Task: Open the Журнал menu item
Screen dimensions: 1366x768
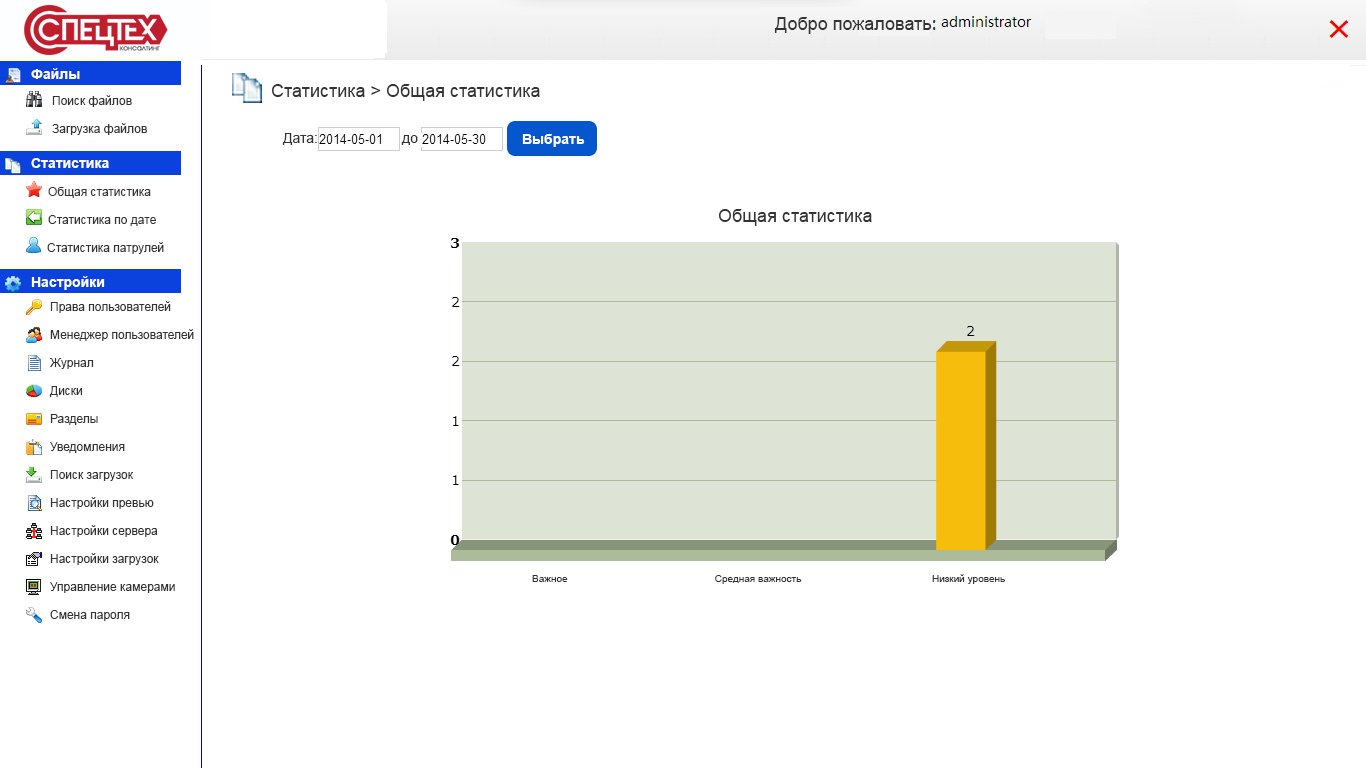Action: [x=71, y=363]
